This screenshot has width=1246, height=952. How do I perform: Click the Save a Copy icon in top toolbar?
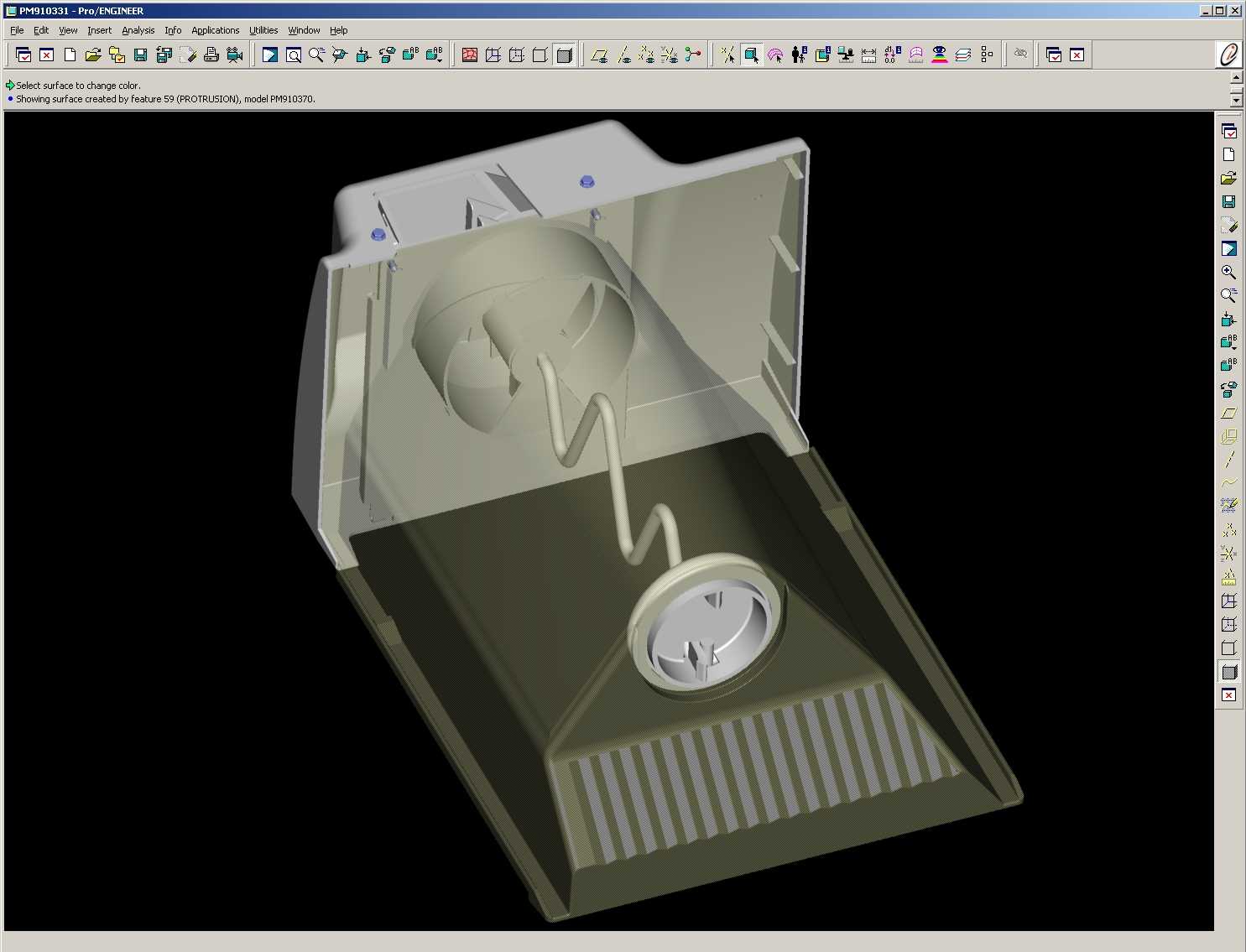coord(164,55)
